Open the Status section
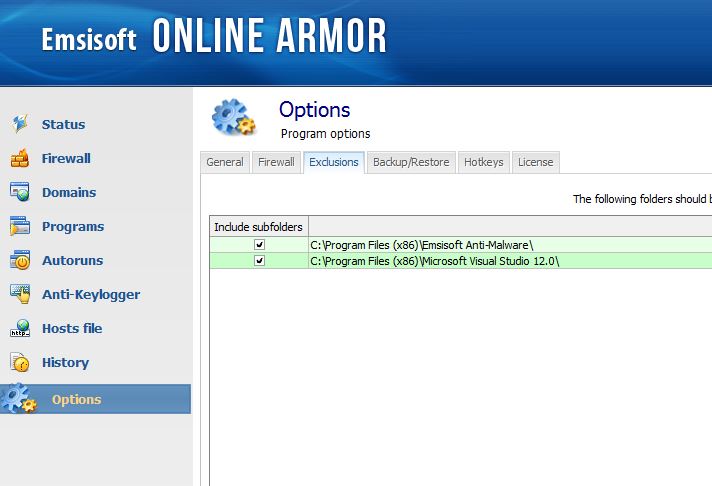This screenshot has height=486, width=712. 64,124
